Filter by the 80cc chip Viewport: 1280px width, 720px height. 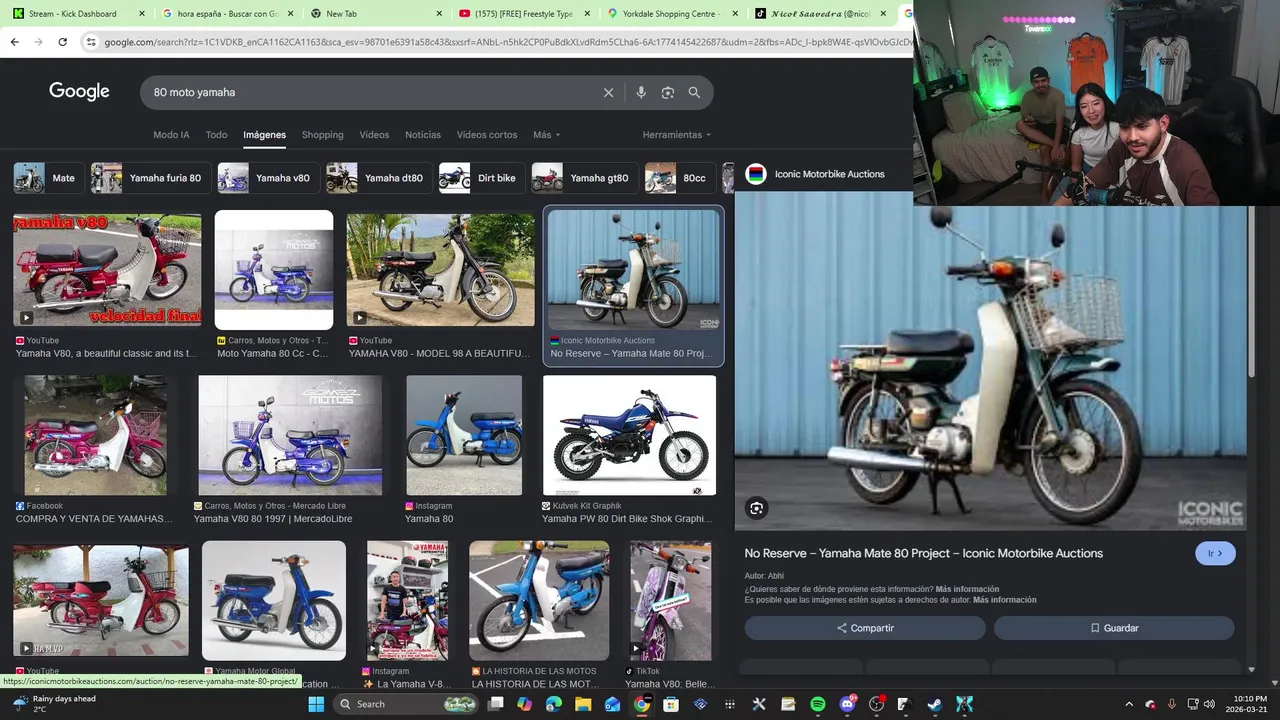[680, 178]
